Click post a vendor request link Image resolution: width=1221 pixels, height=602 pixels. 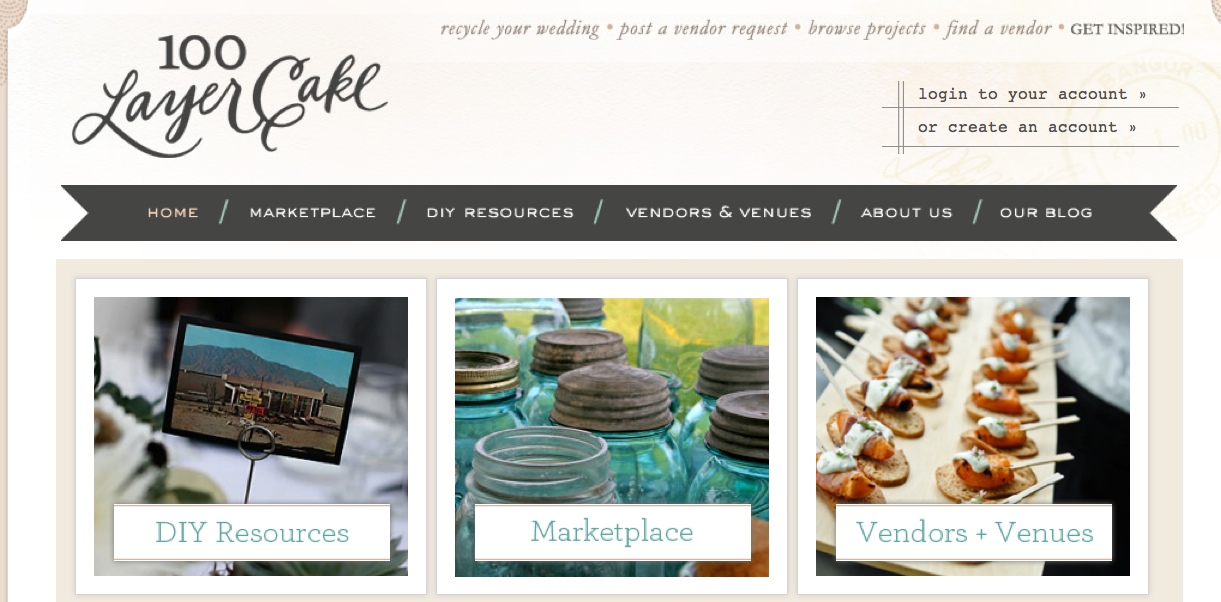(x=703, y=28)
